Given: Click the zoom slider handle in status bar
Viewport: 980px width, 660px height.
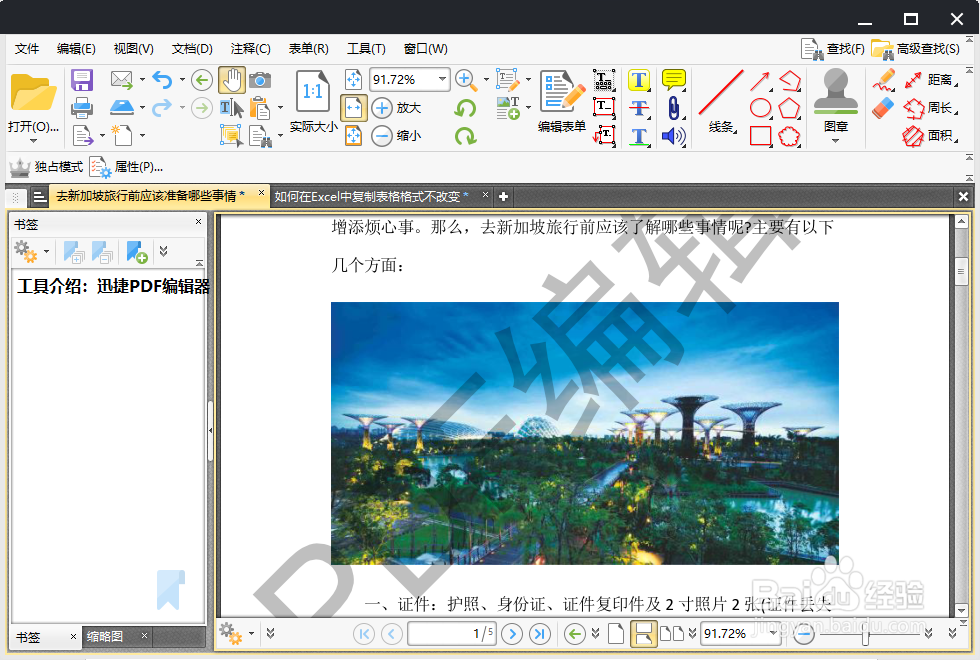Looking at the screenshot, I should pos(865,636).
